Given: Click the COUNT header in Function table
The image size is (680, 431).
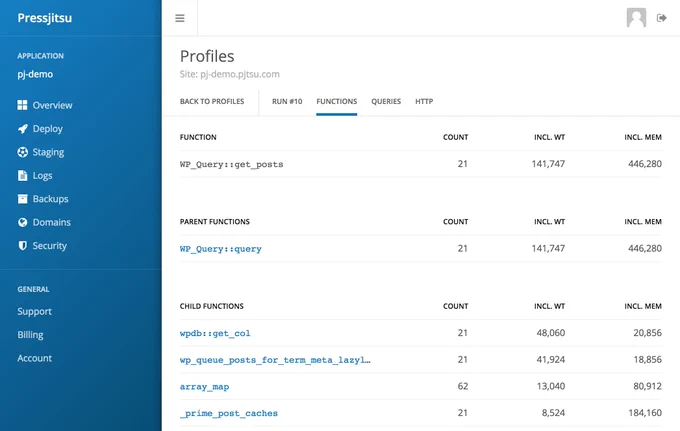Looking at the screenshot, I should (x=455, y=137).
